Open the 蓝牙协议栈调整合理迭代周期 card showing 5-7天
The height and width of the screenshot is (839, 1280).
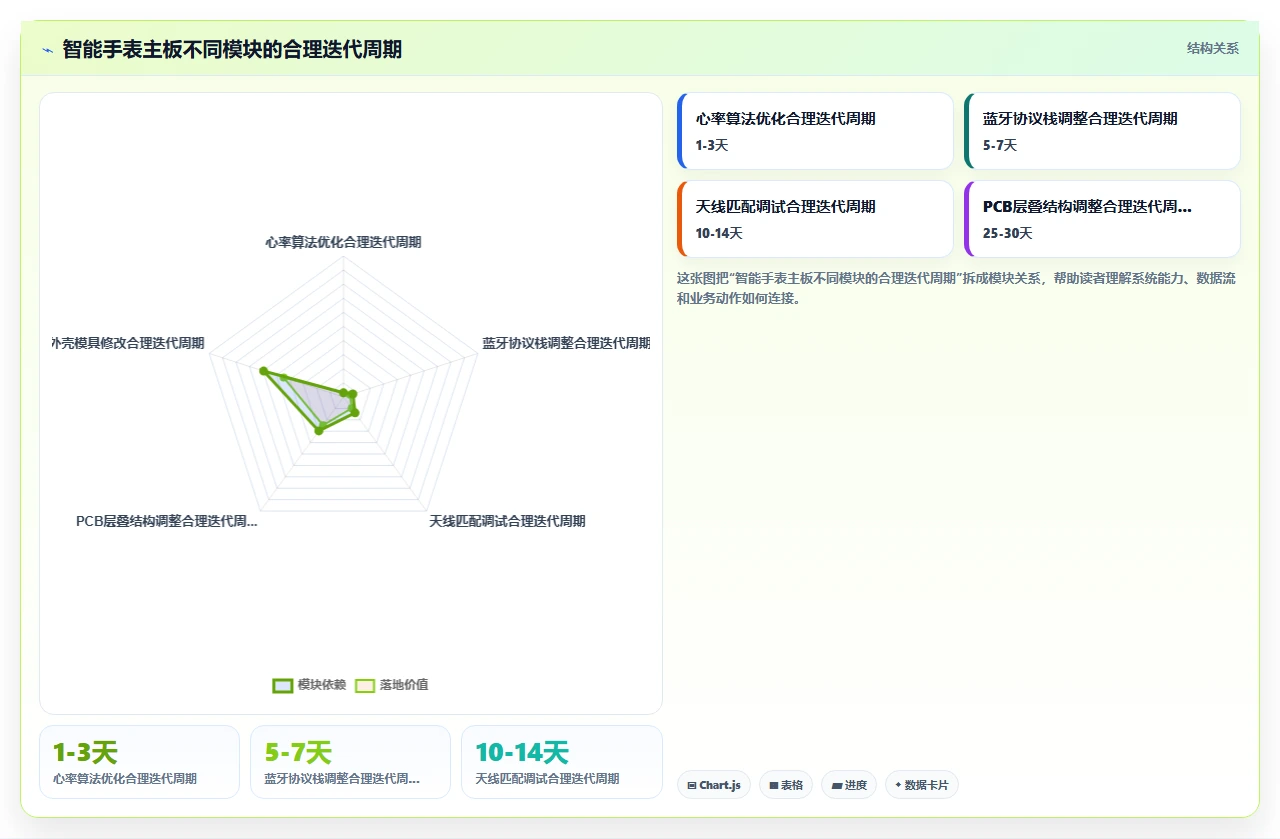coord(1102,131)
